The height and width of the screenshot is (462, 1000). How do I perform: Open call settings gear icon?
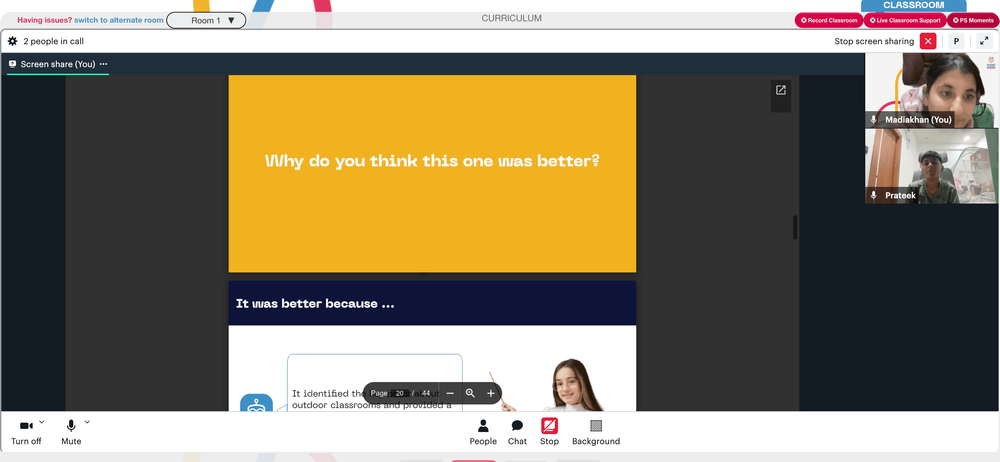(12, 41)
